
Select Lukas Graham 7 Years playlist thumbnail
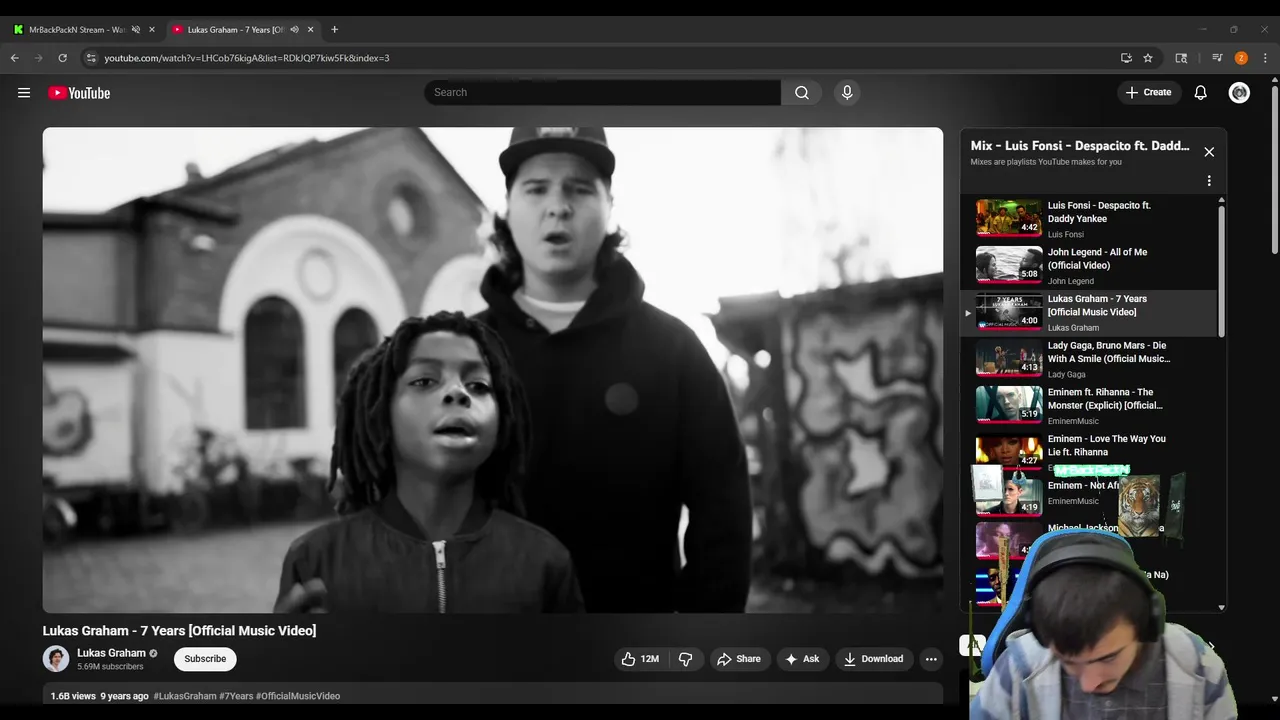[x=1009, y=311]
